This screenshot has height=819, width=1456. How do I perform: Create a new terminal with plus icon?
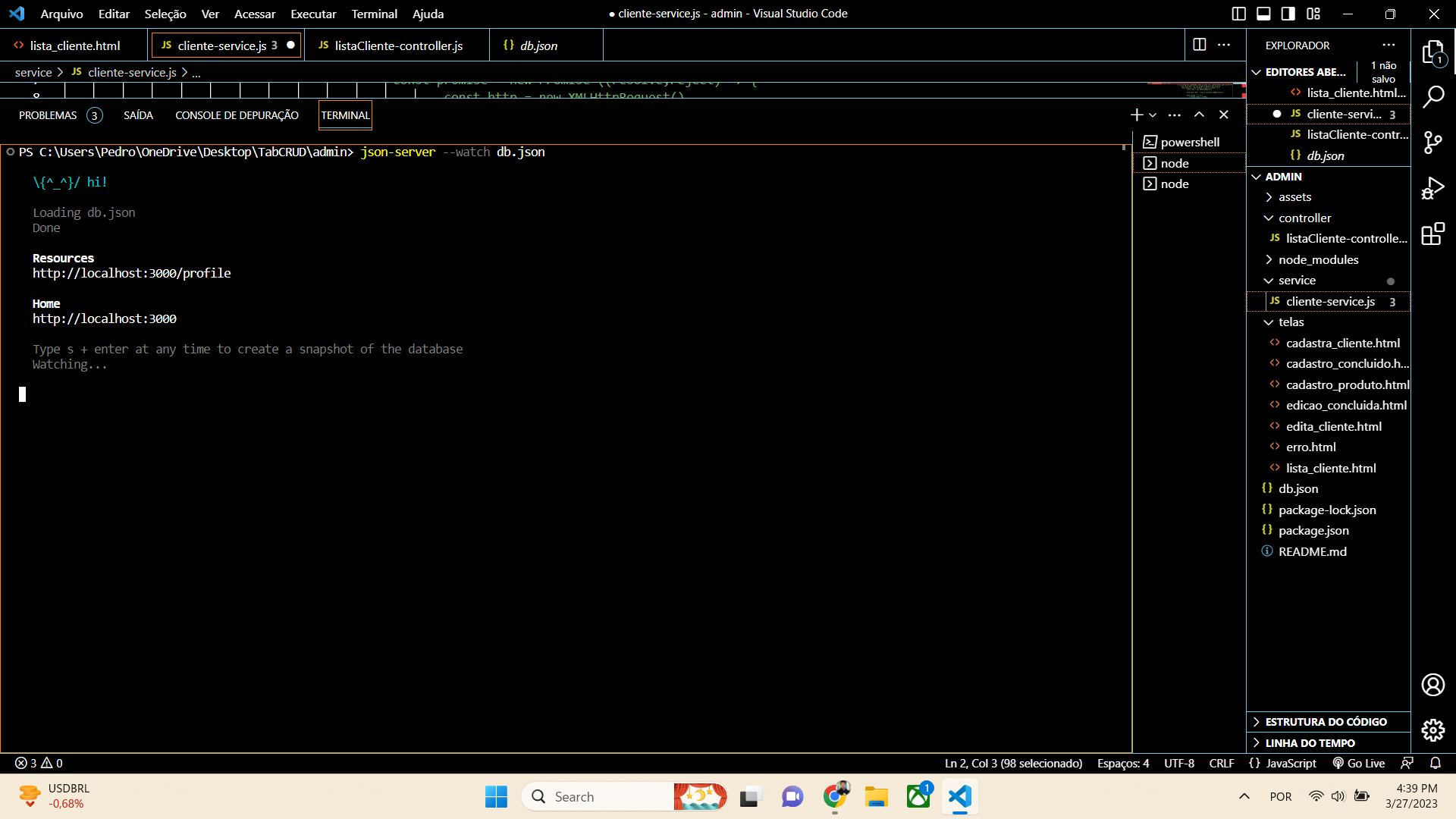[x=1136, y=115]
